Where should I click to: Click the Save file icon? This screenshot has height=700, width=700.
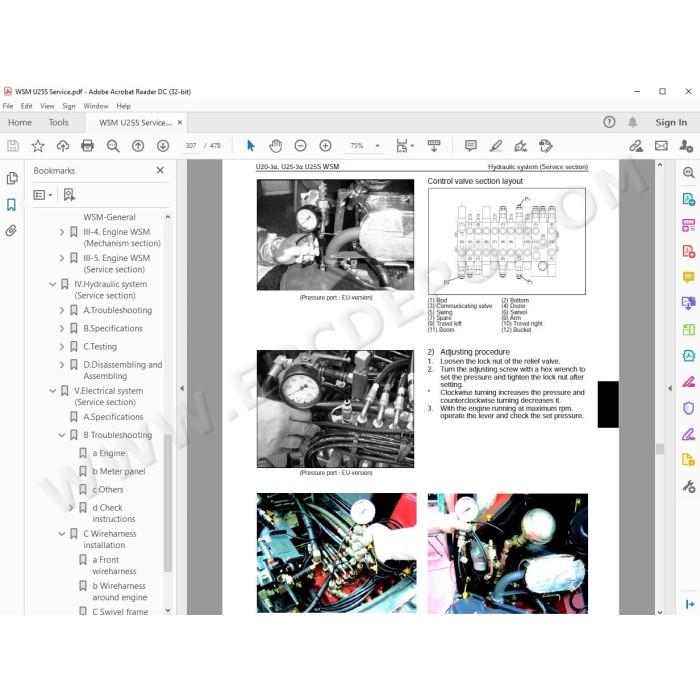[x=13, y=146]
